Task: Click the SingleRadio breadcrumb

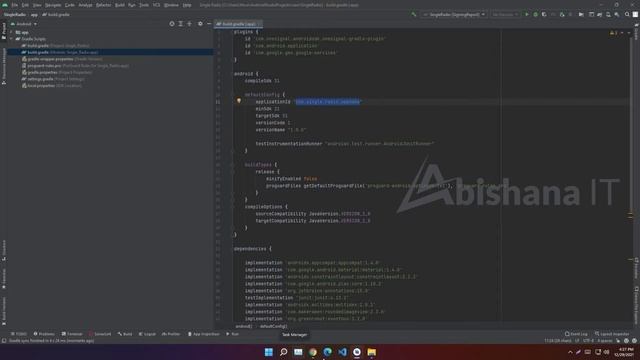Action: 15,15
